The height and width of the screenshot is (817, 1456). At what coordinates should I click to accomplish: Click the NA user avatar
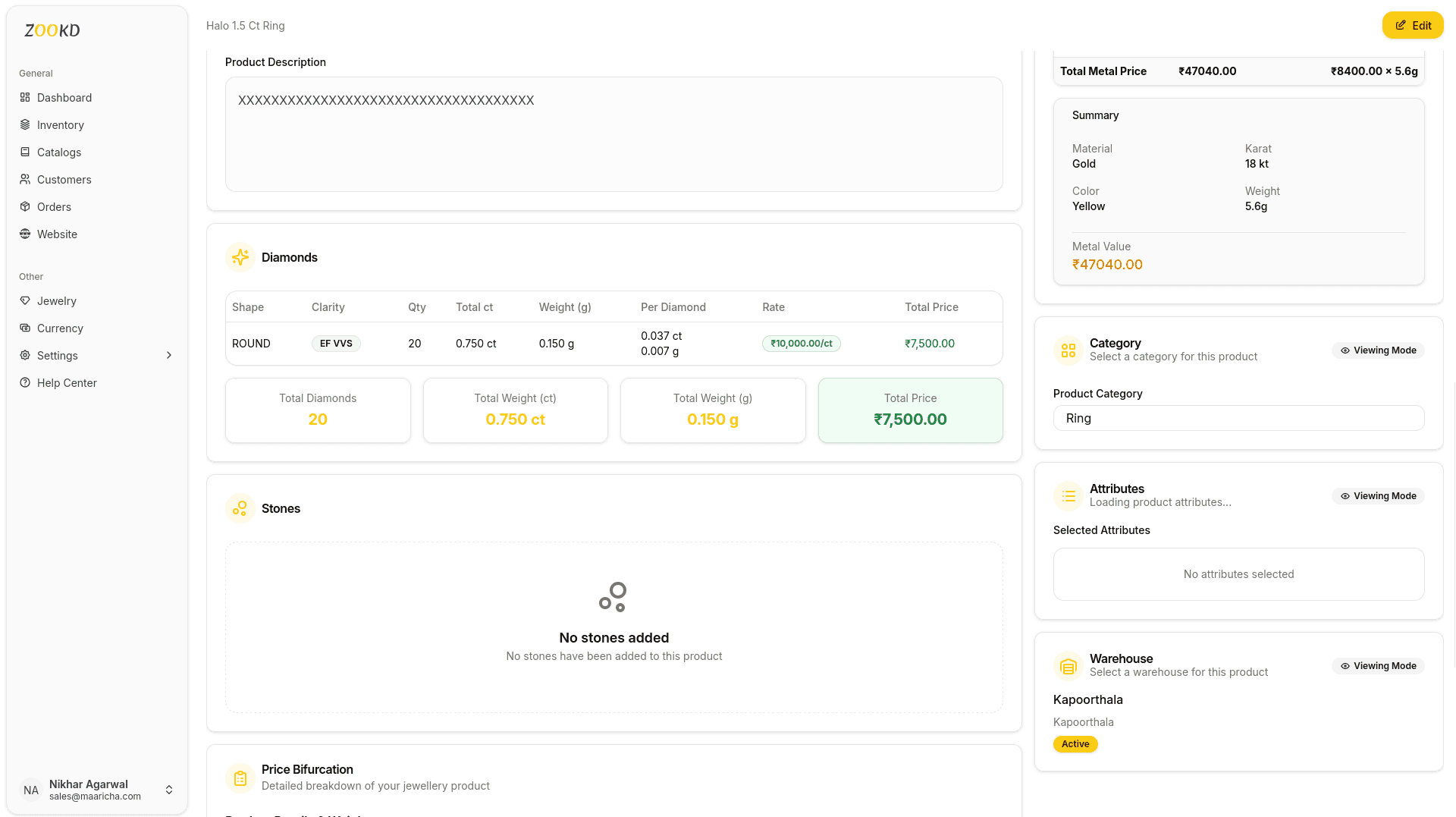[31, 790]
